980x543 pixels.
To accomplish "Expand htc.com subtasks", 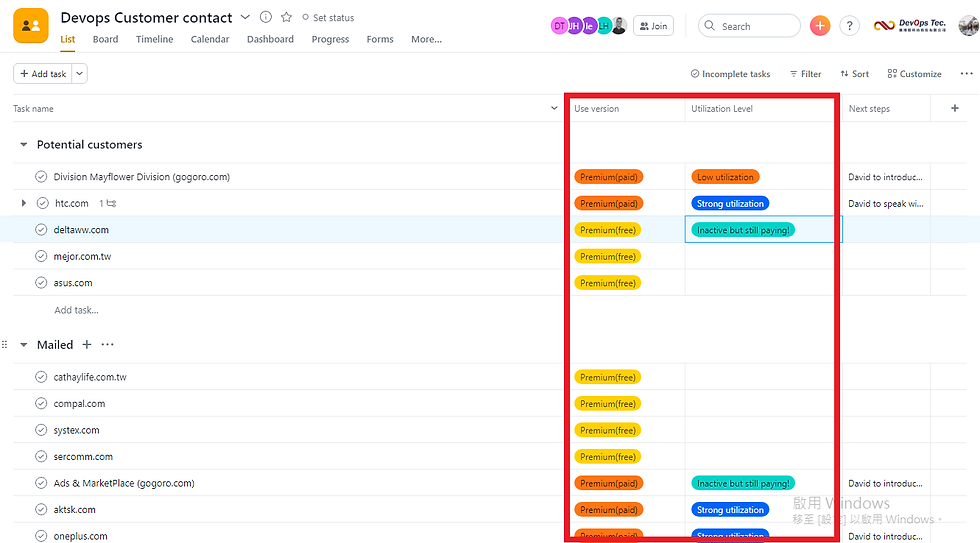I will 24,203.
